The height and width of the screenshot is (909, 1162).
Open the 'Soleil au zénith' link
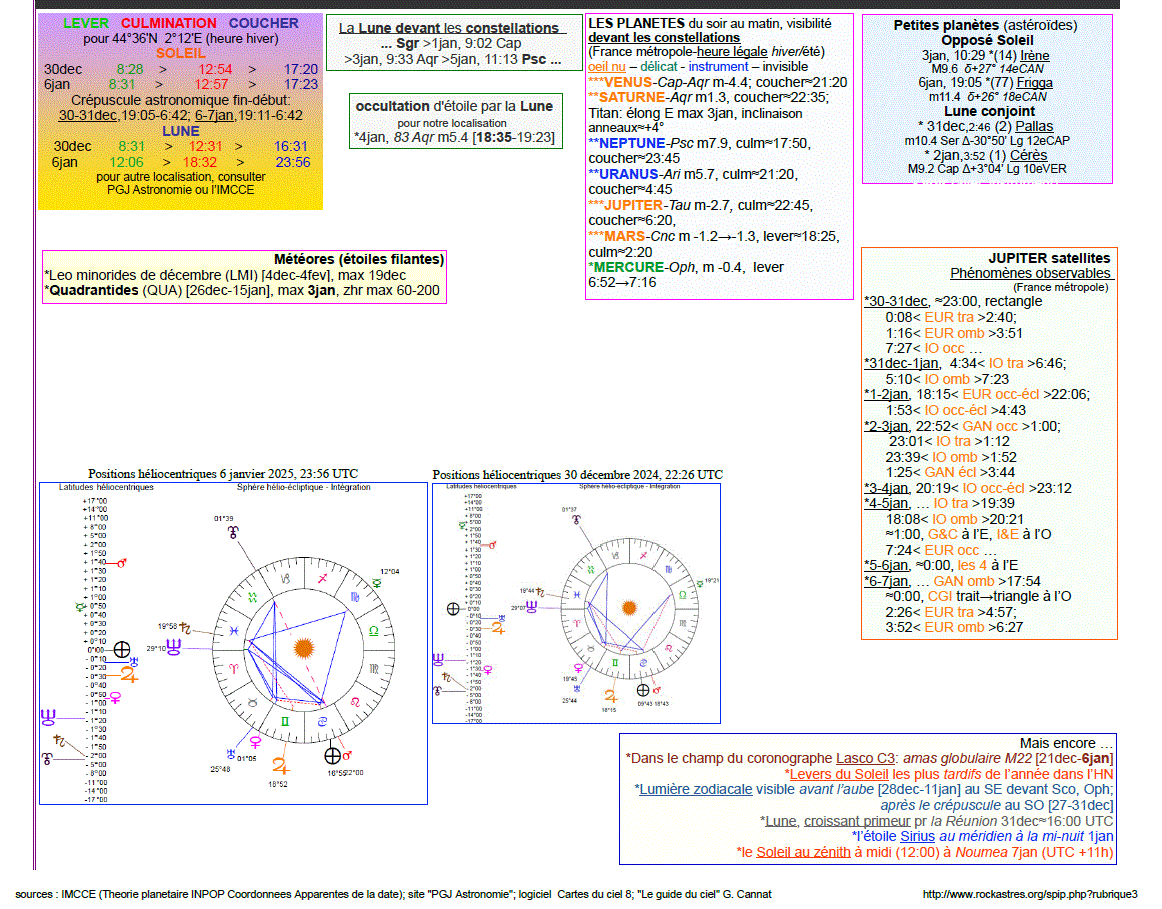click(803, 852)
